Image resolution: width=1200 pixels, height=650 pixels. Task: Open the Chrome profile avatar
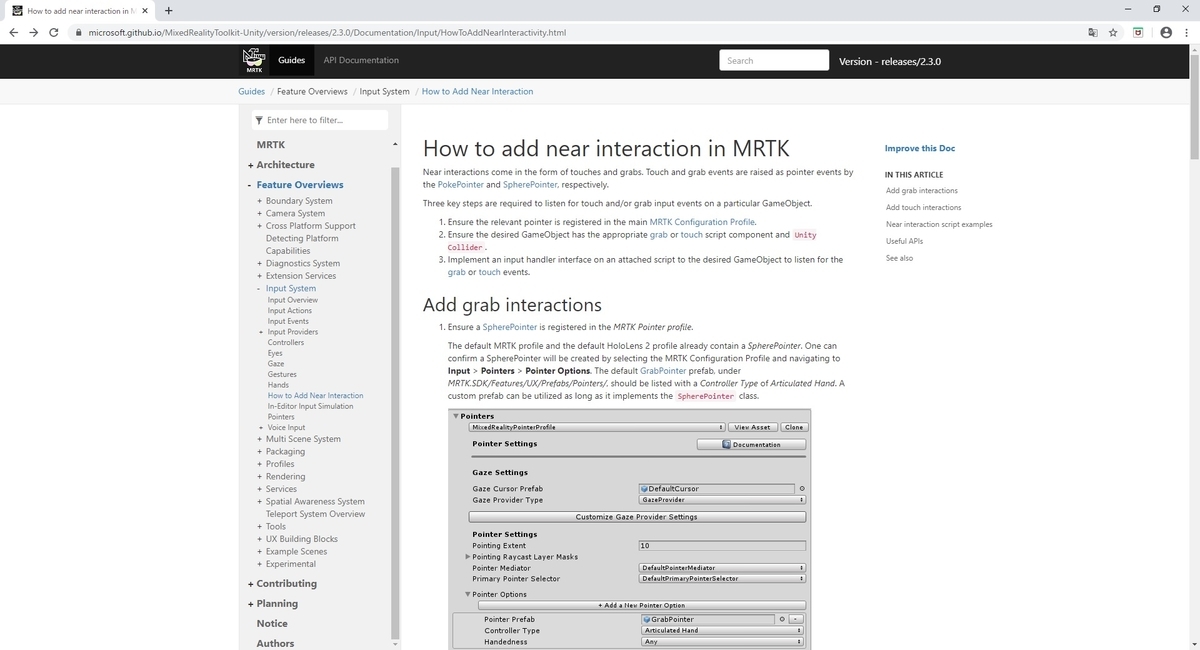pos(1165,32)
